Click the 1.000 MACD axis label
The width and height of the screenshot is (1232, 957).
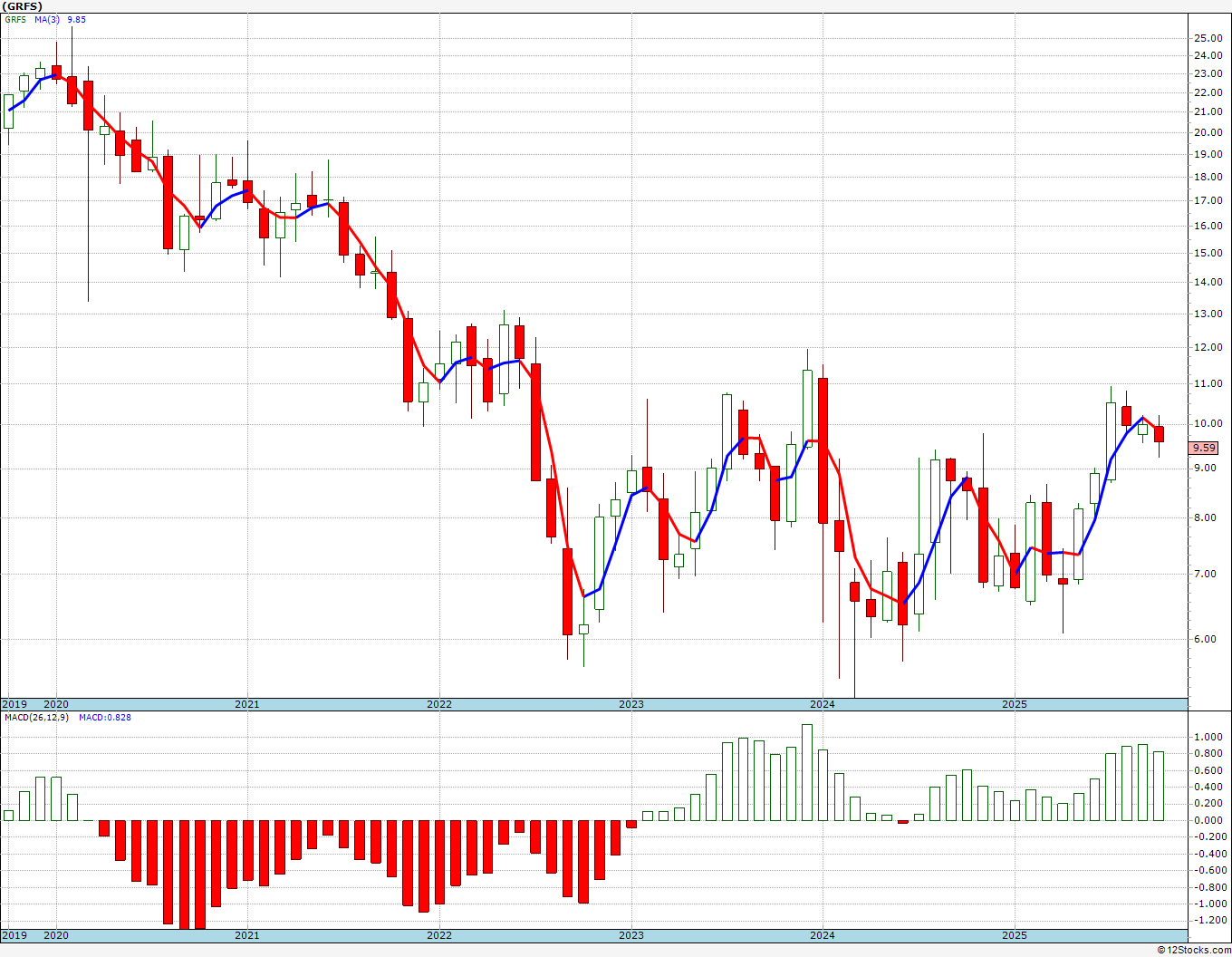(1208, 738)
